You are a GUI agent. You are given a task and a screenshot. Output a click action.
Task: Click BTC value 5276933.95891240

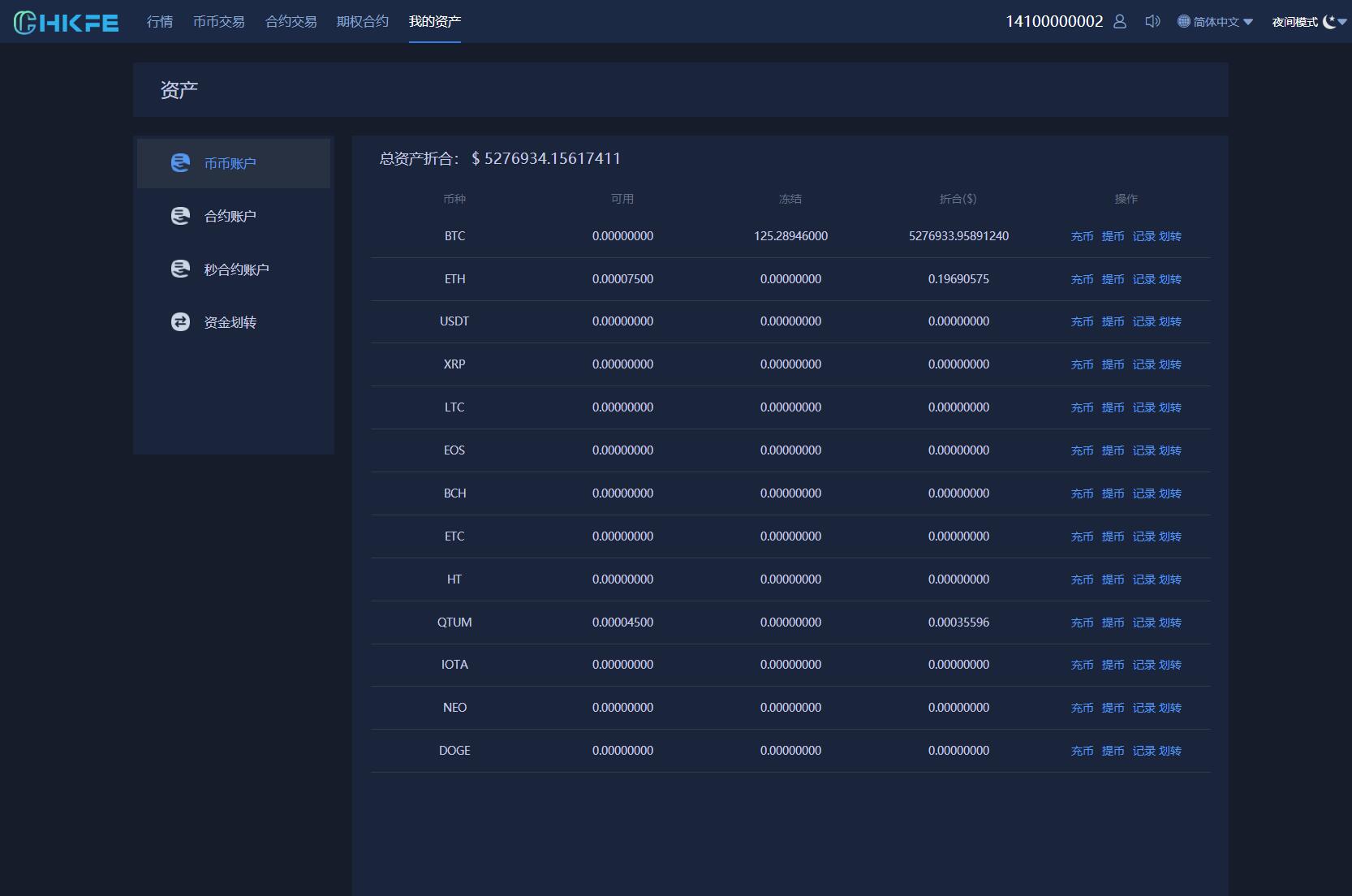(959, 236)
